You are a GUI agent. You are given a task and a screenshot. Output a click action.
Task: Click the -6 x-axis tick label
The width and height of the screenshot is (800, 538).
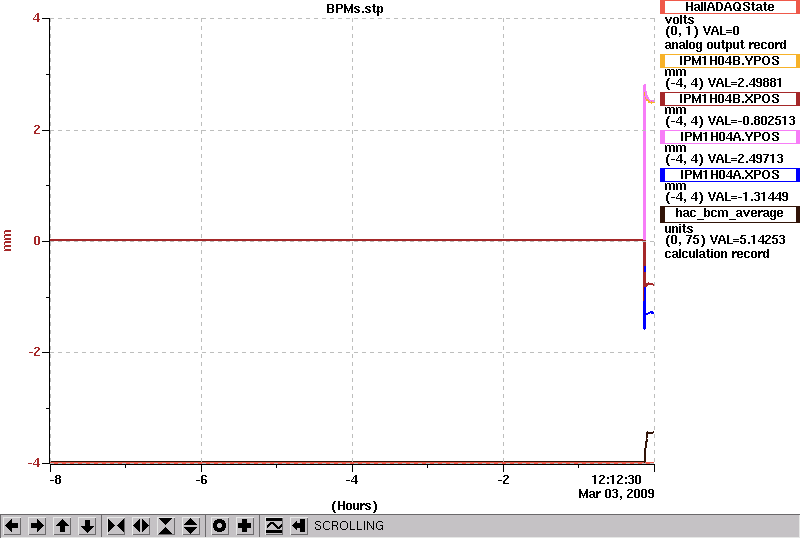tap(202, 480)
